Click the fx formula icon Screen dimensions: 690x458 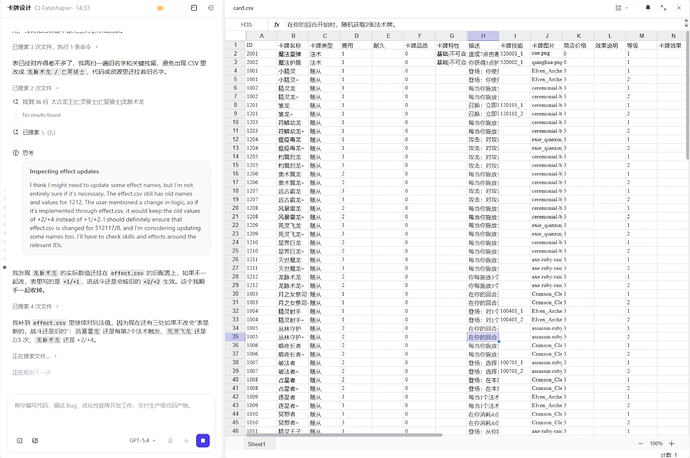click(277, 25)
